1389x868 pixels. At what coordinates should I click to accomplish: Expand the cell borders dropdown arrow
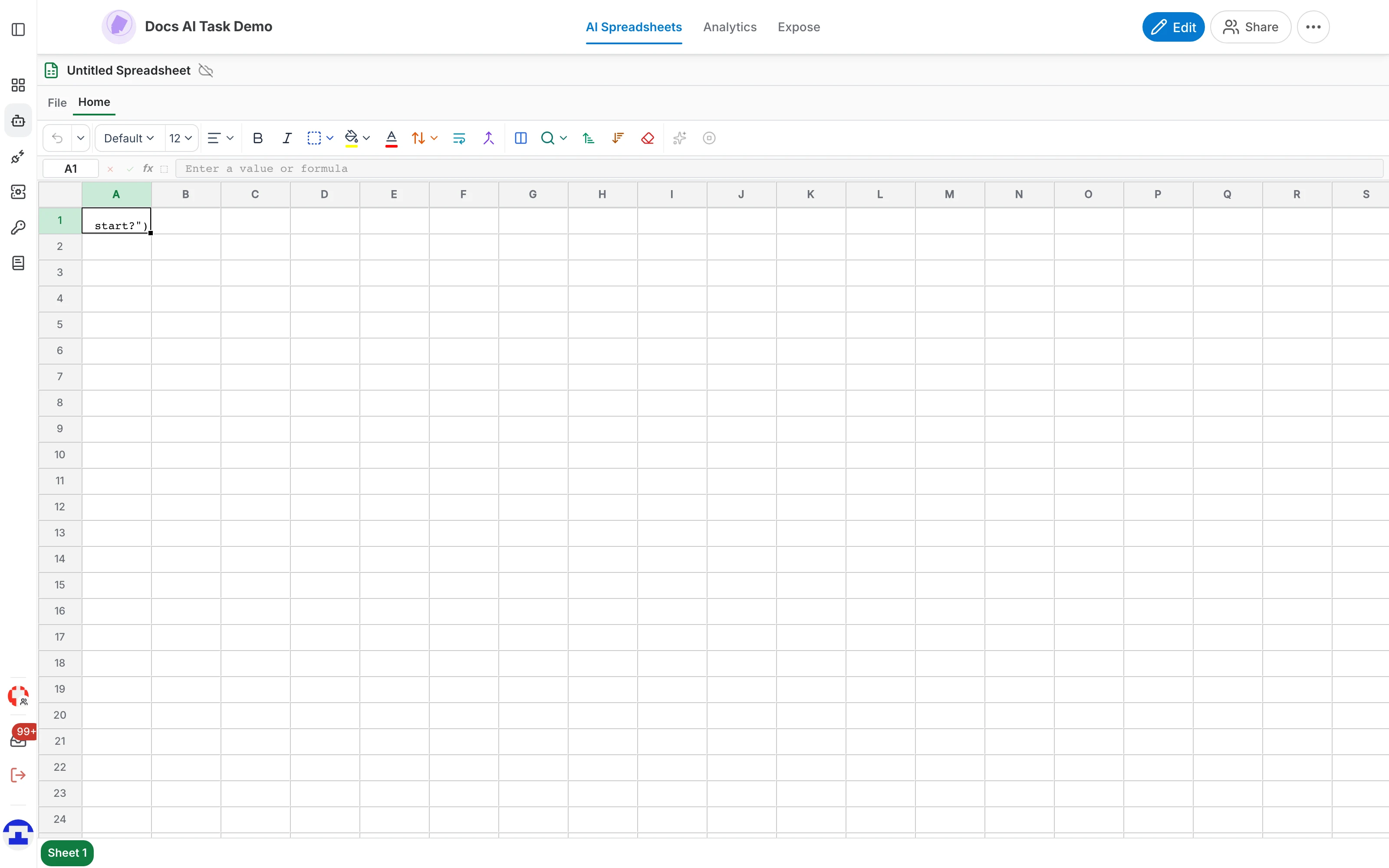pyautogui.click(x=330, y=138)
